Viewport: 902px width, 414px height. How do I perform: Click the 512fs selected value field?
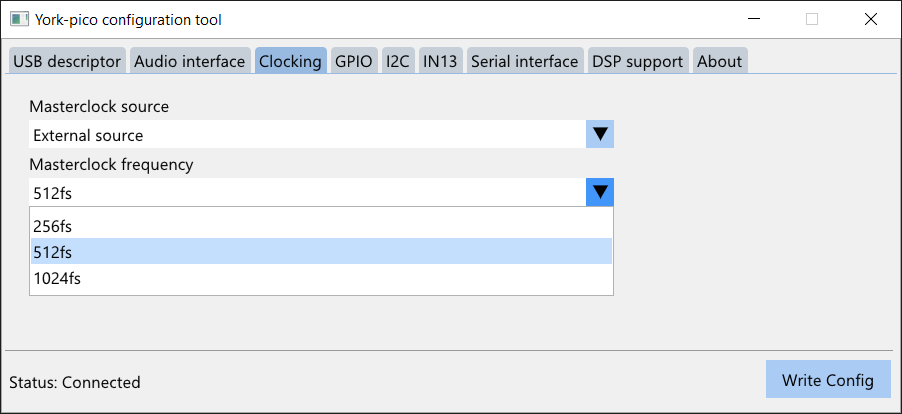coord(308,192)
